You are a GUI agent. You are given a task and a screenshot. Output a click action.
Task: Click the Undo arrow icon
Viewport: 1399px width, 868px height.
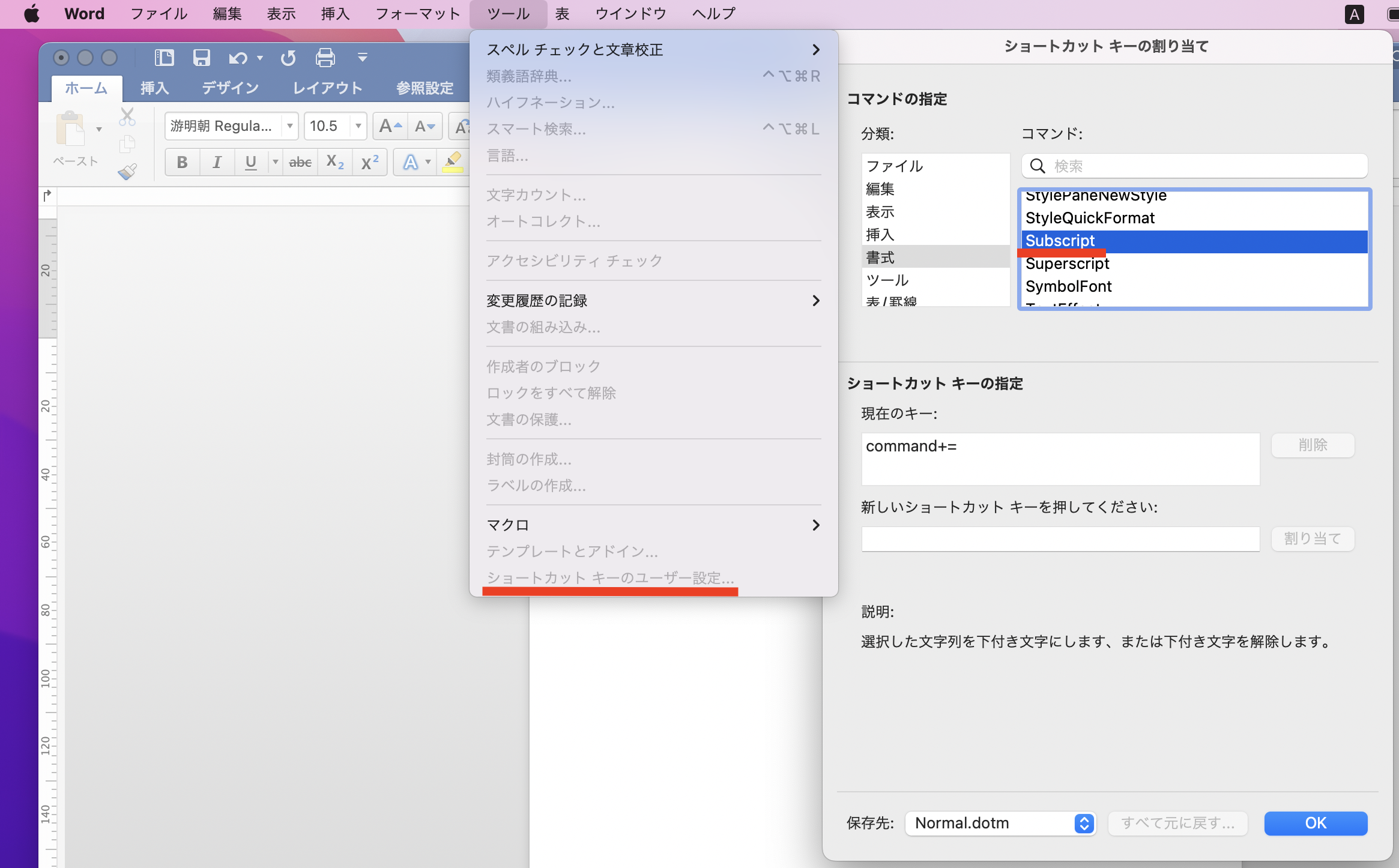pos(238,58)
